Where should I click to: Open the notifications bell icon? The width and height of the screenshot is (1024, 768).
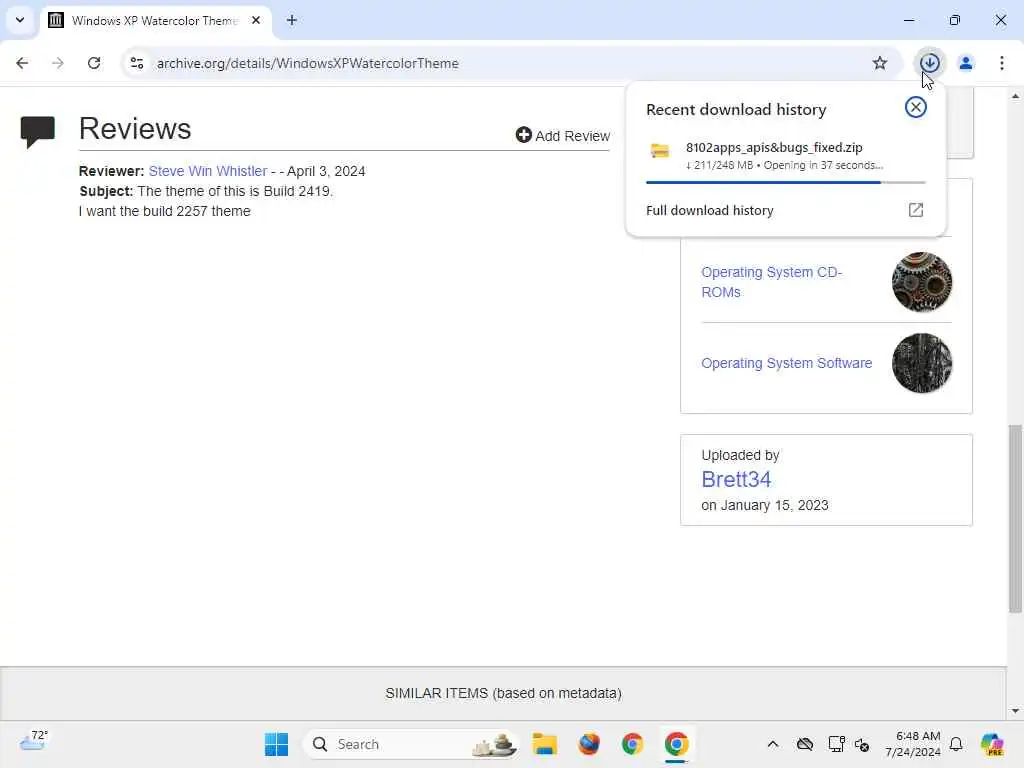click(x=956, y=744)
